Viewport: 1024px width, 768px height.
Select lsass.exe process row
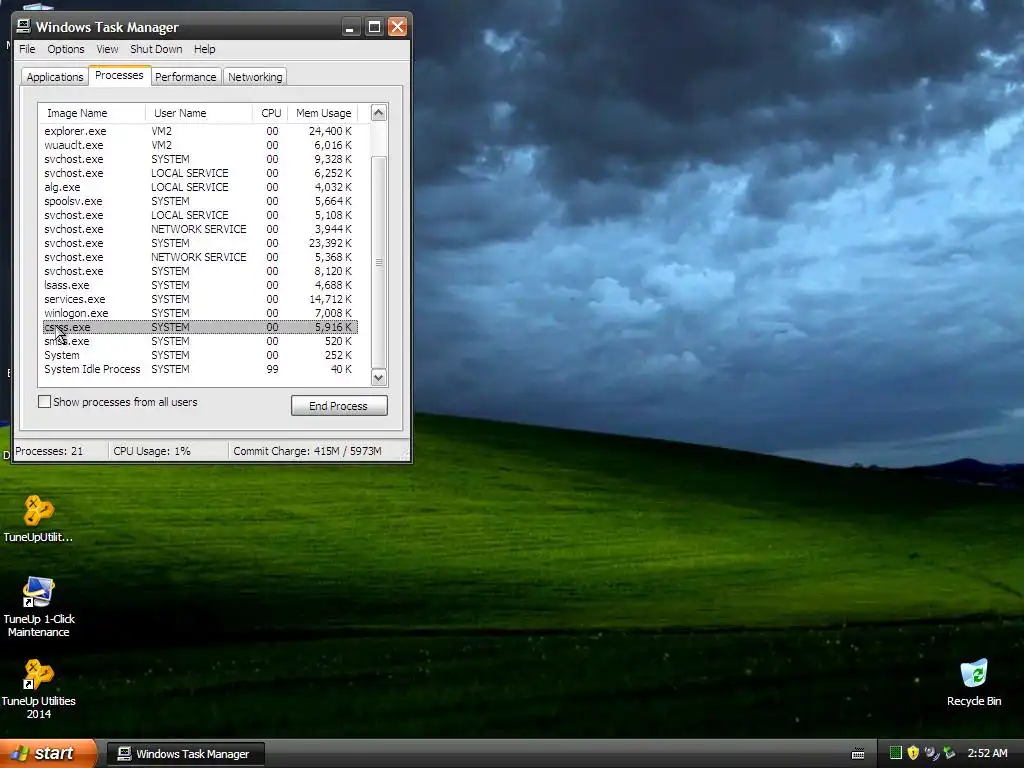click(x=200, y=285)
